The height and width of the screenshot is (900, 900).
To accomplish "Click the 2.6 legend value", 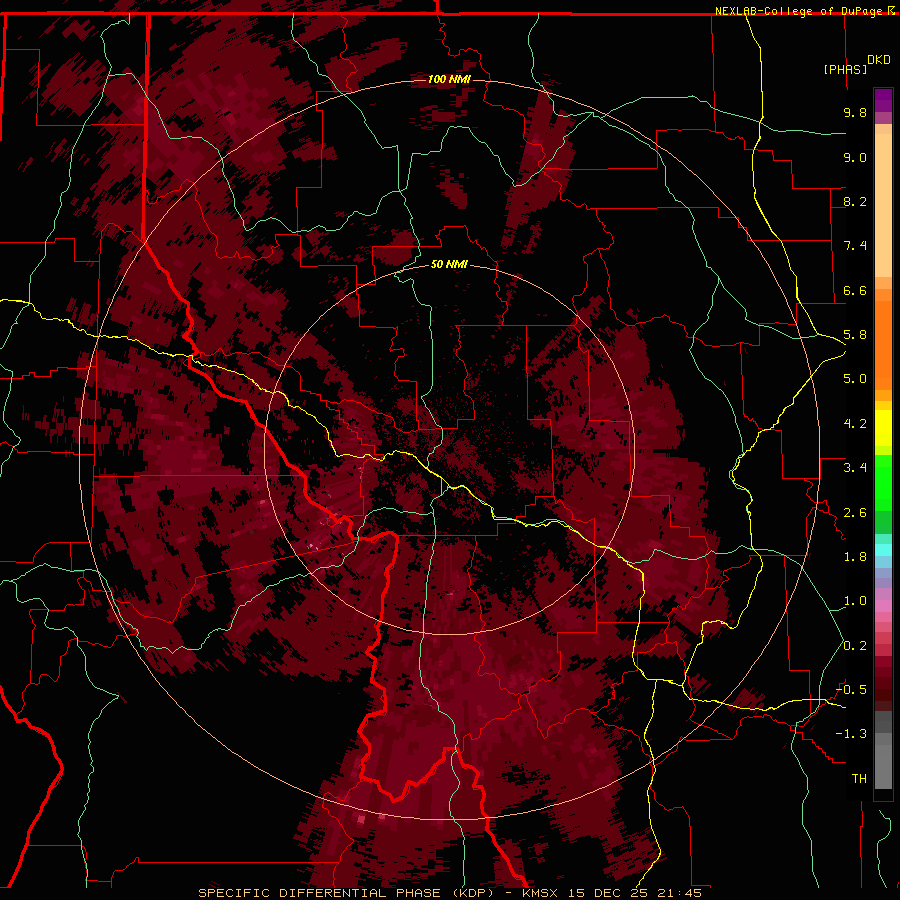I will click(855, 513).
